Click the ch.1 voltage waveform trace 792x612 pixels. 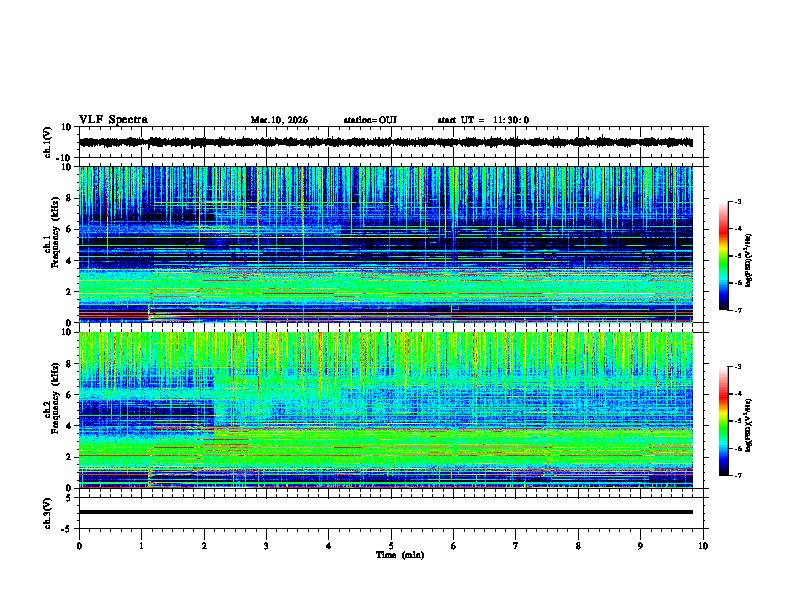pos(385,142)
